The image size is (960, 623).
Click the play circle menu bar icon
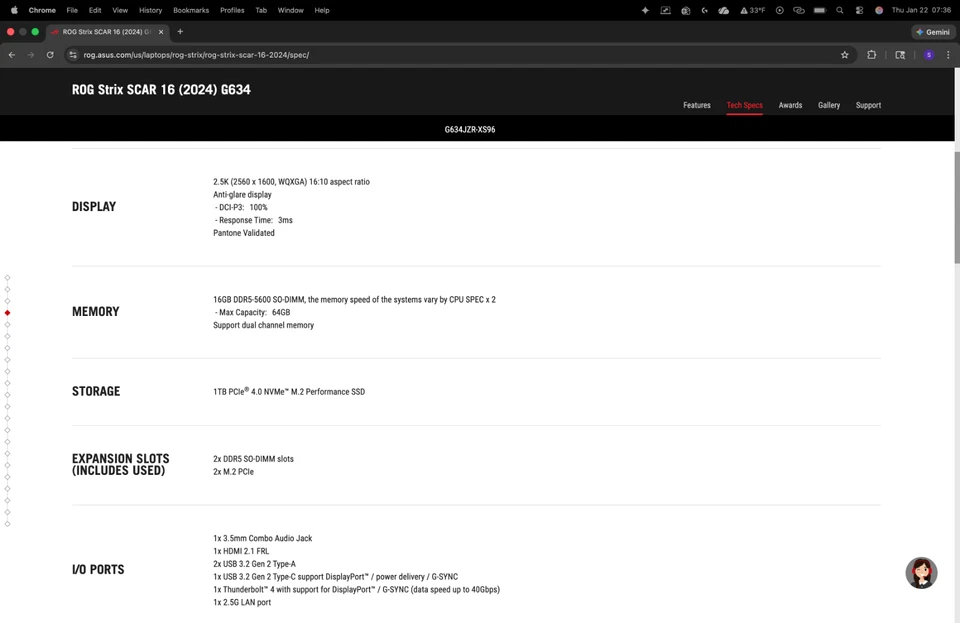coord(779,10)
